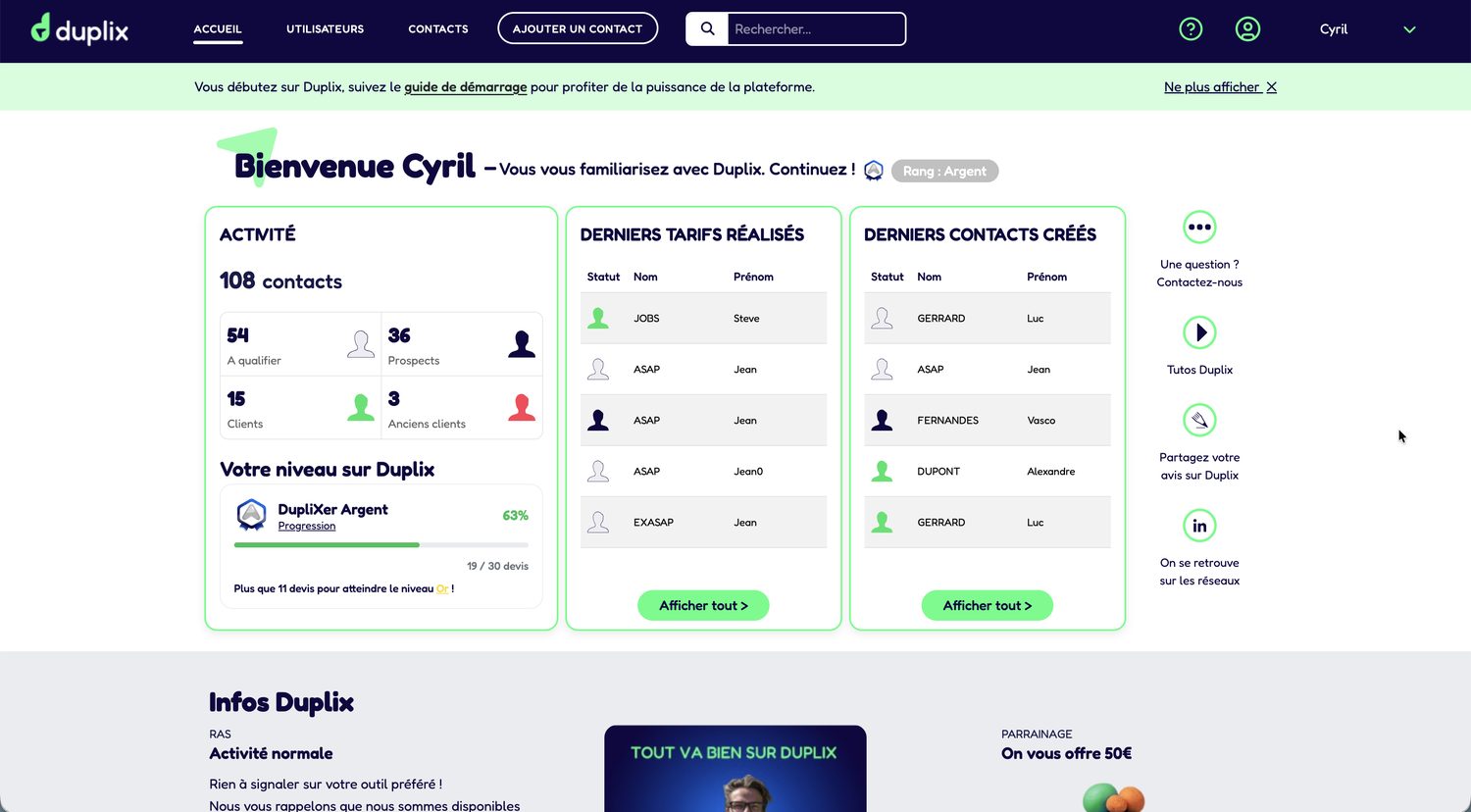The width and height of the screenshot is (1471, 812).
Task: Open the Progression link
Action: (x=307, y=527)
